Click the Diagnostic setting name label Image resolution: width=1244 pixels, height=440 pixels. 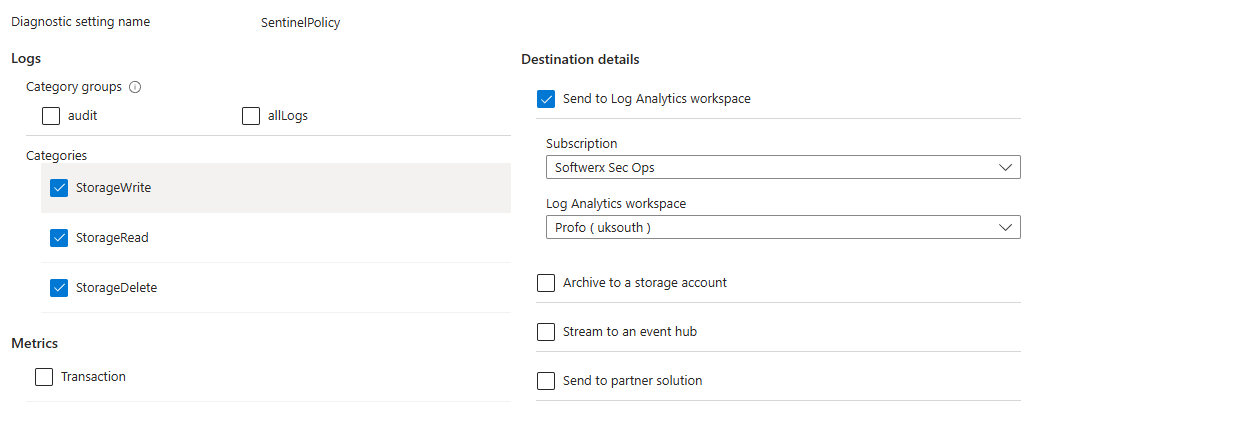80,22
